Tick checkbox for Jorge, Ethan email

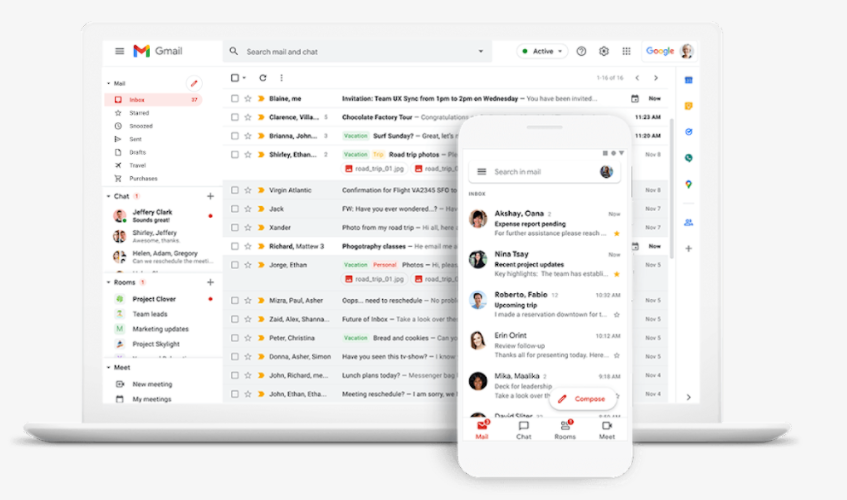click(x=234, y=265)
